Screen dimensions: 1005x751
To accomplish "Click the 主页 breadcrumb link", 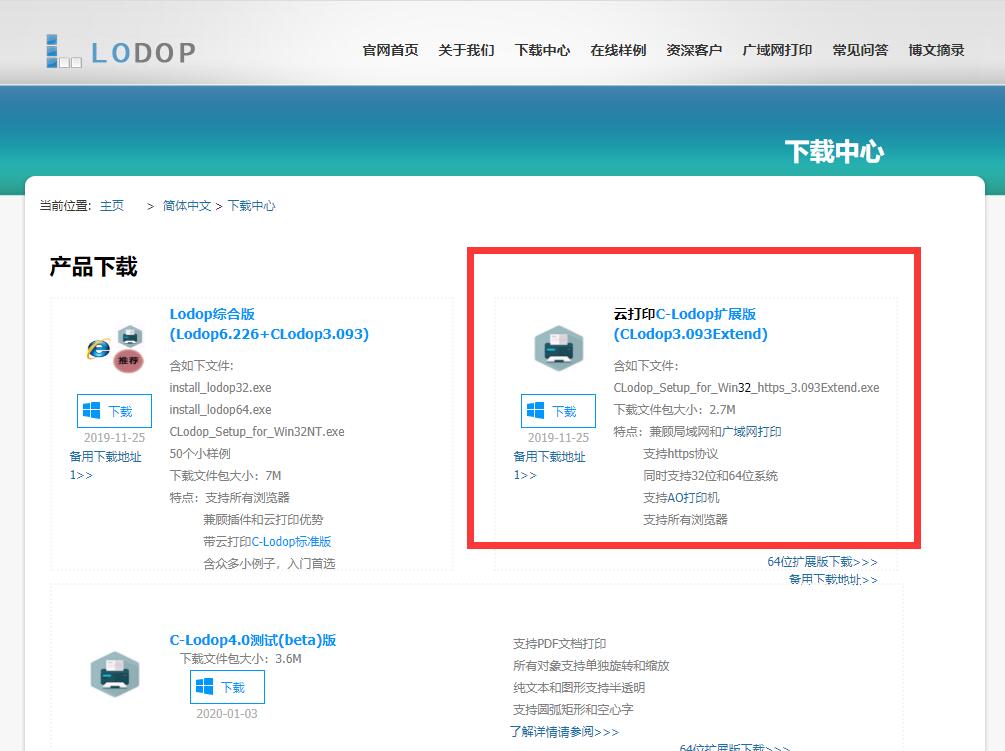I will click(x=112, y=206).
